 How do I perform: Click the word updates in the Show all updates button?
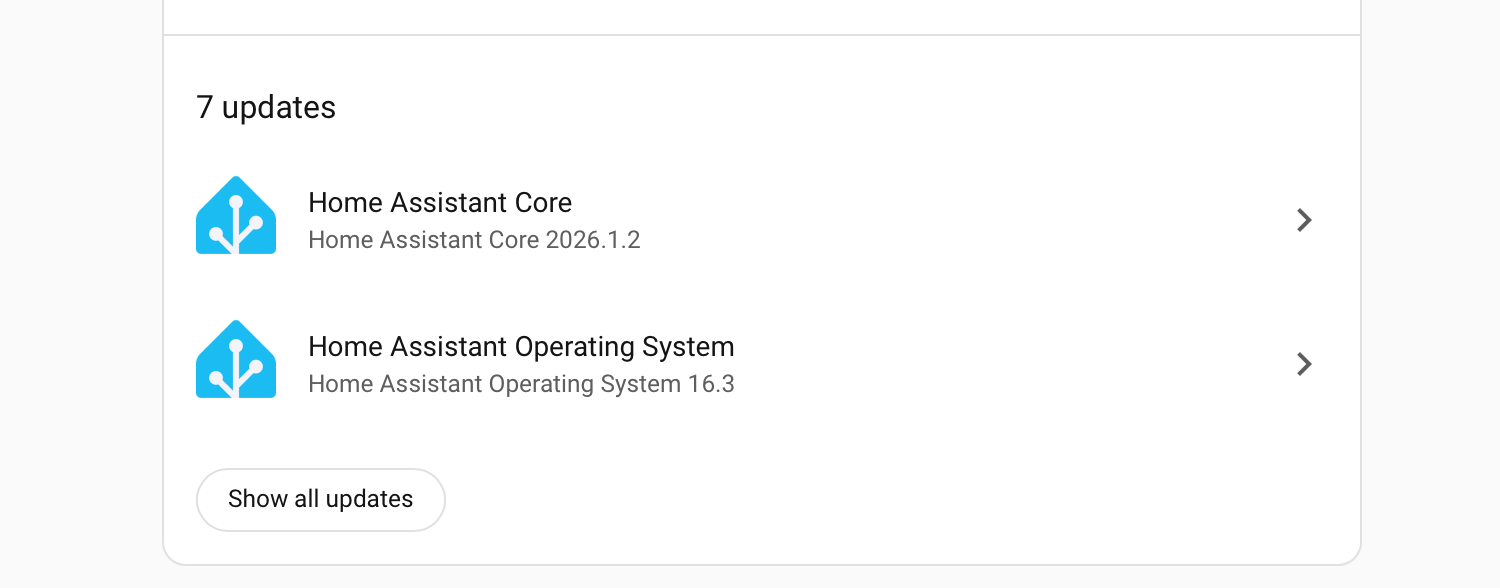(369, 499)
